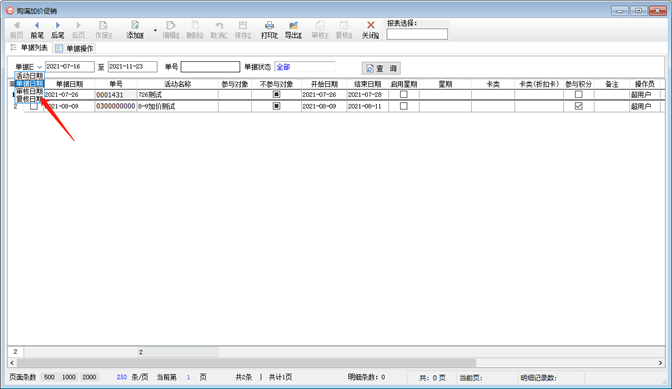The image size is (672, 389).
Task: Open the dropdown arrow beside 添加
Action: tap(155, 30)
